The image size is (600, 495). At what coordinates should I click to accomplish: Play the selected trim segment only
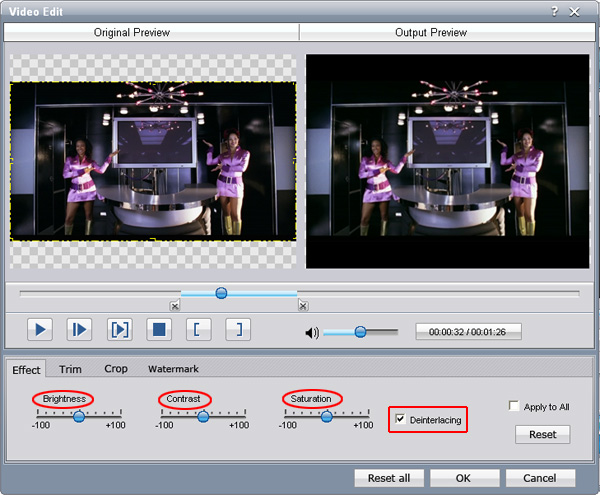click(x=119, y=329)
